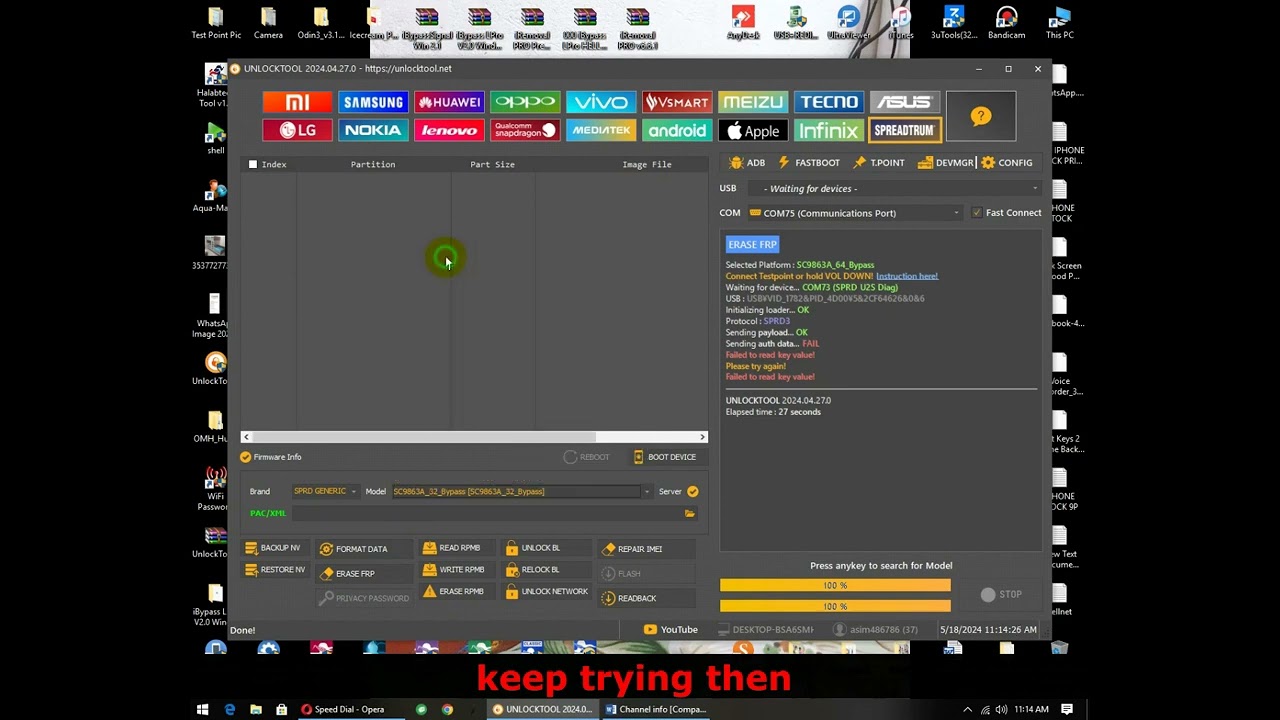1280x720 pixels.
Task: Select the Vsmart brand tile
Action: 677,102
